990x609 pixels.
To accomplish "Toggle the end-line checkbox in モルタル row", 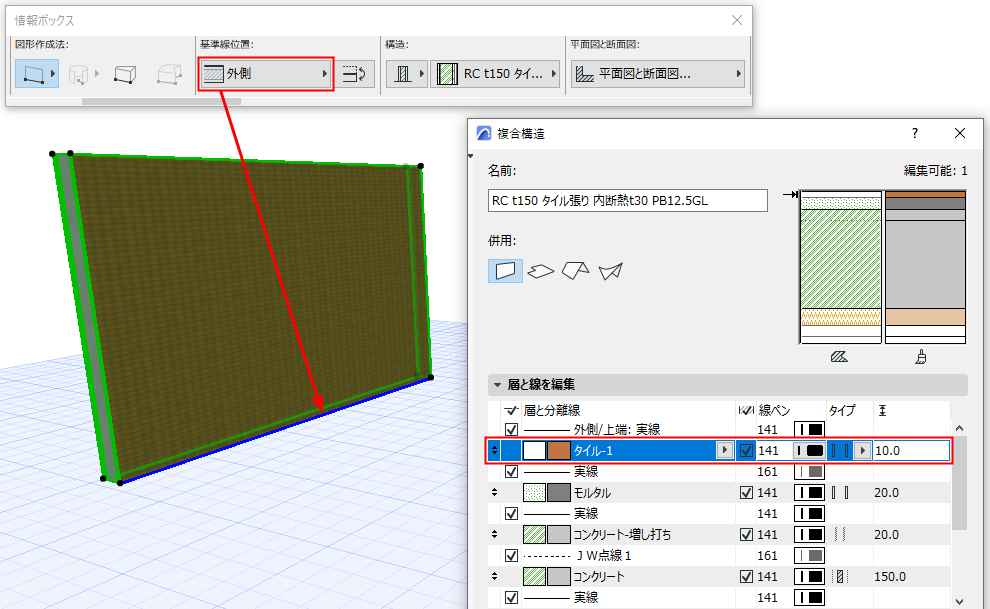I will coord(746,492).
